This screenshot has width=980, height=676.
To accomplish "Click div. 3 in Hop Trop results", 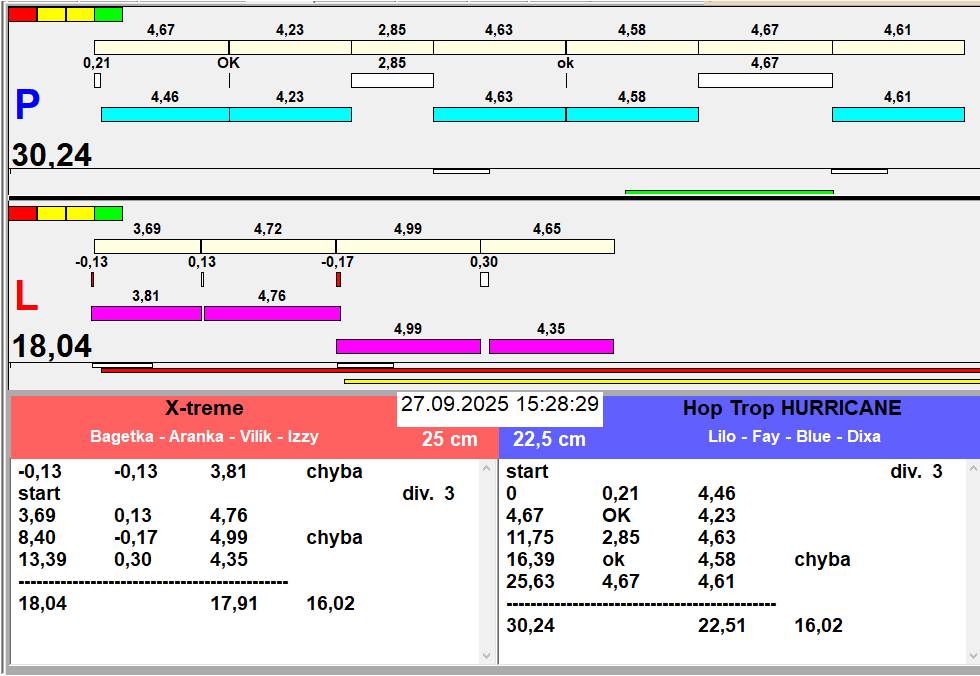I will pyautogui.click(x=916, y=472).
